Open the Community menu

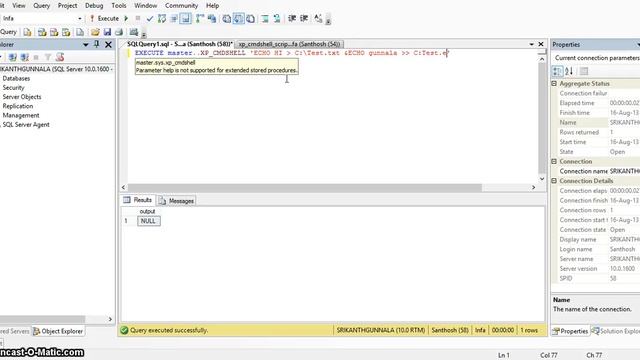click(x=181, y=6)
